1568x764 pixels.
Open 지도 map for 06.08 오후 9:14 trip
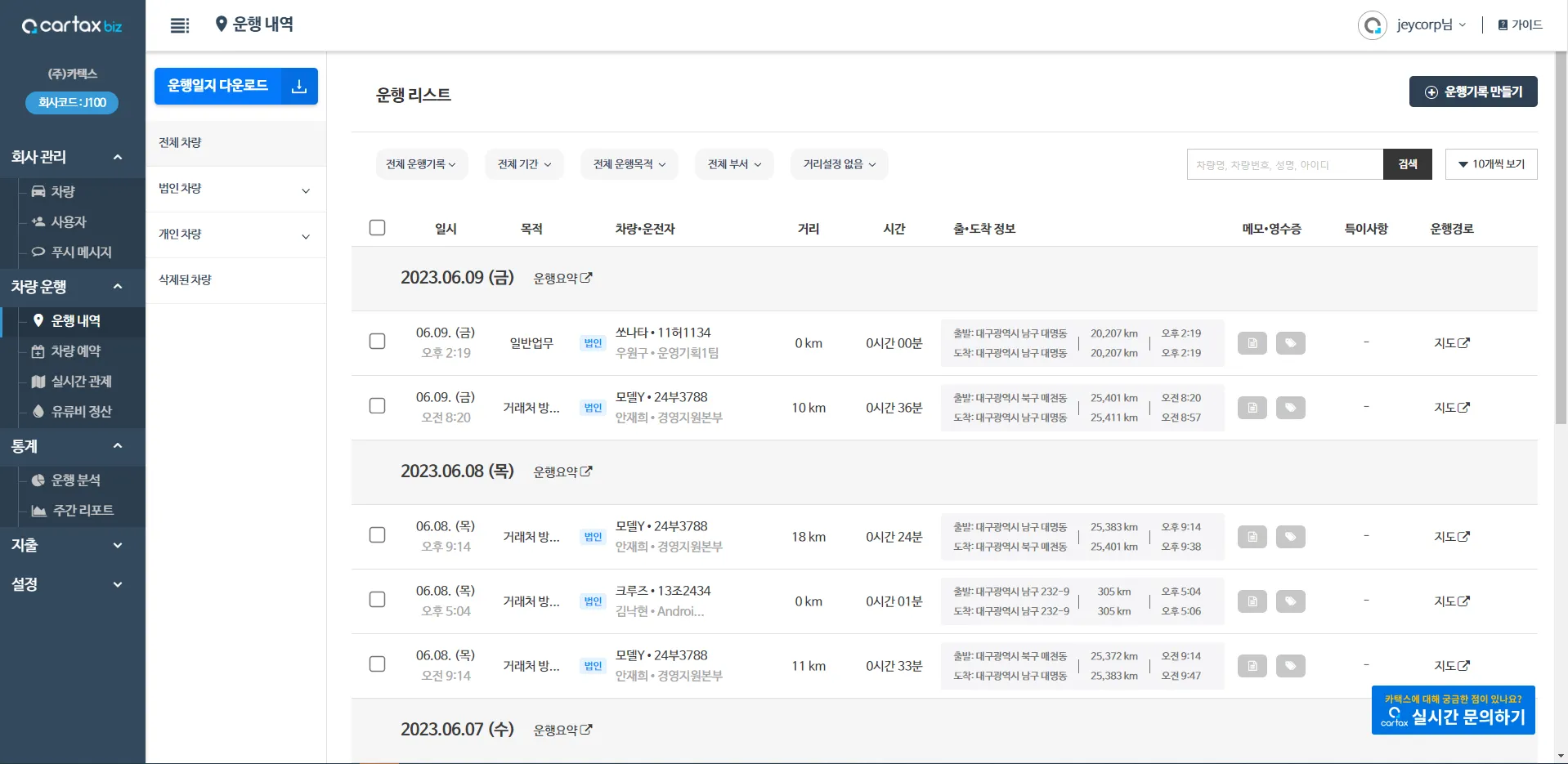[1452, 537]
